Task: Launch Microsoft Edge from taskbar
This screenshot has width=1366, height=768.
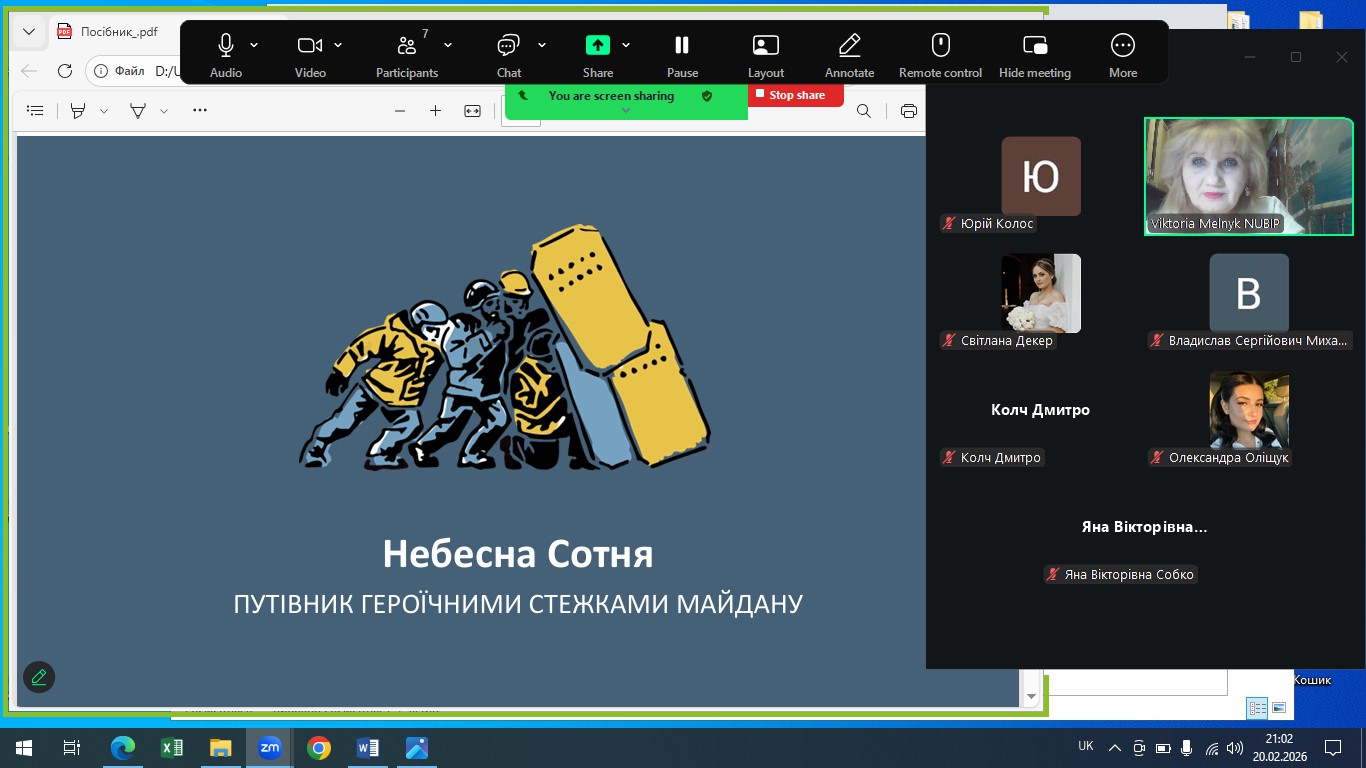Action: [123, 748]
